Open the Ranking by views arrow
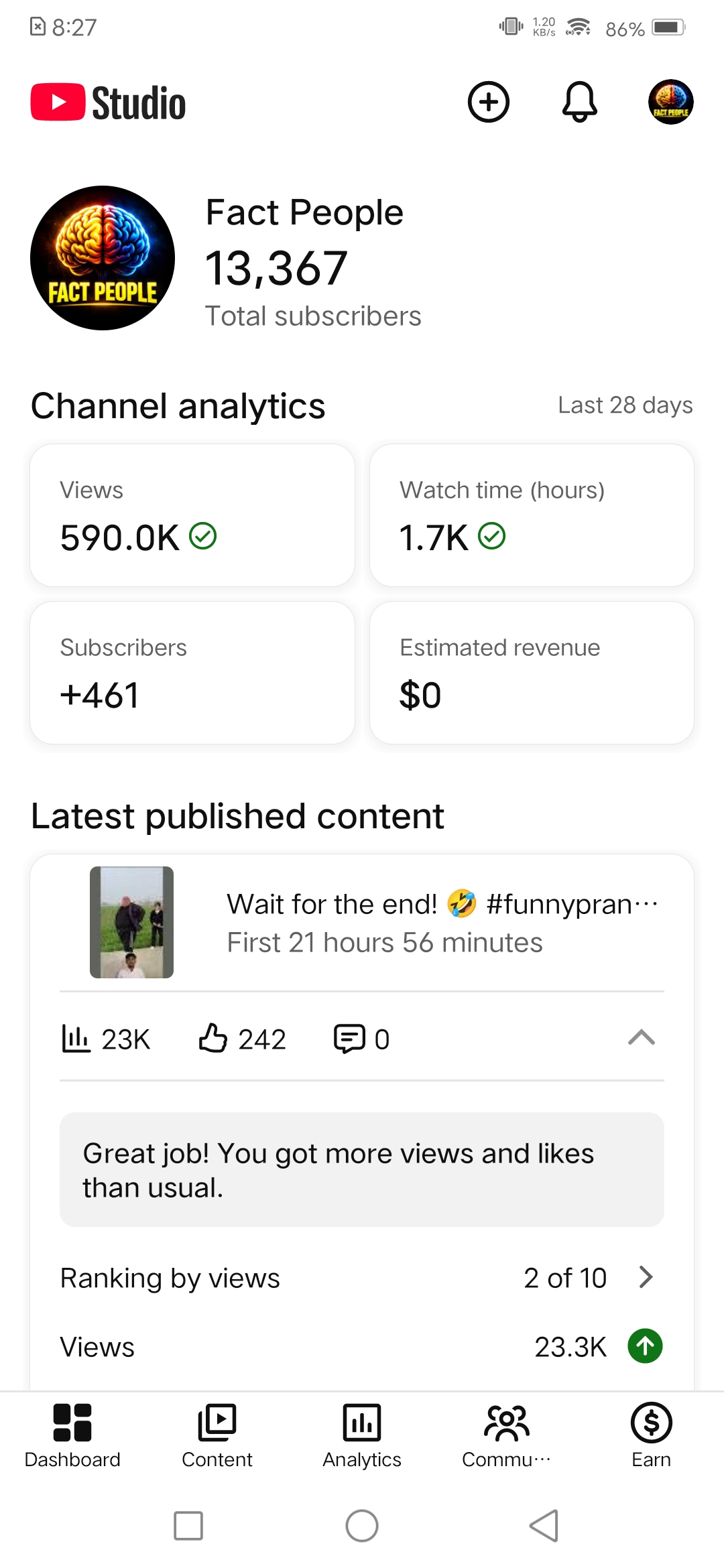The image size is (724, 1568). tap(646, 1277)
